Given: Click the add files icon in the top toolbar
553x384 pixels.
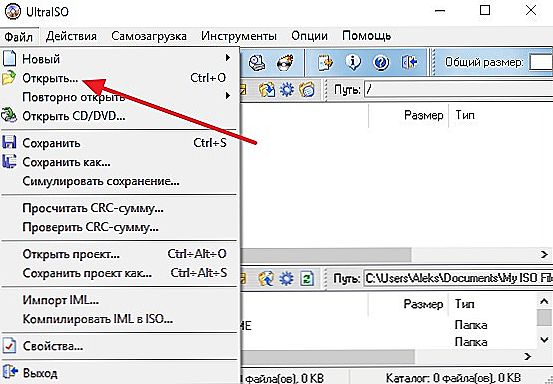Looking at the screenshot, I should [x=325, y=63].
